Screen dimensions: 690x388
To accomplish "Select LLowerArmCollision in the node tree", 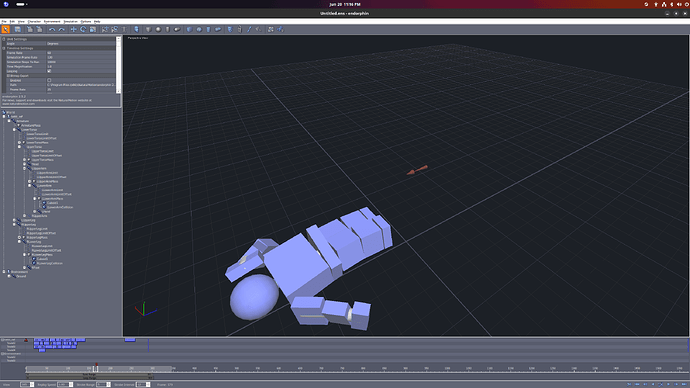I will pyautogui.click(x=60, y=207).
